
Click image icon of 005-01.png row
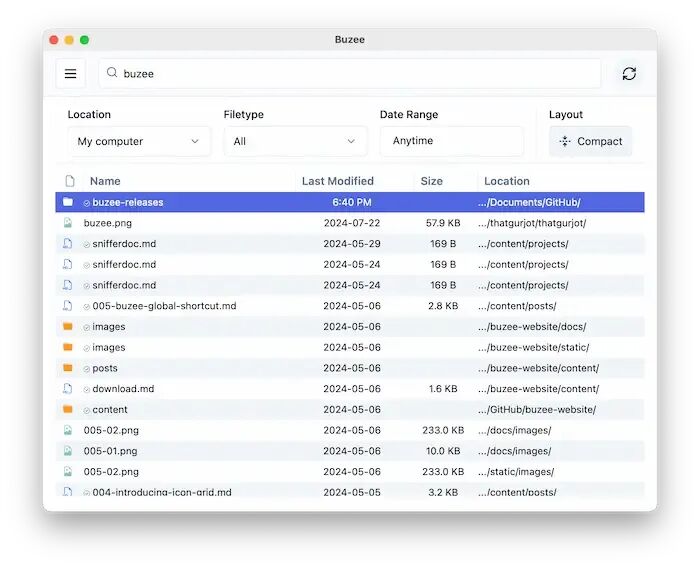[x=67, y=451]
